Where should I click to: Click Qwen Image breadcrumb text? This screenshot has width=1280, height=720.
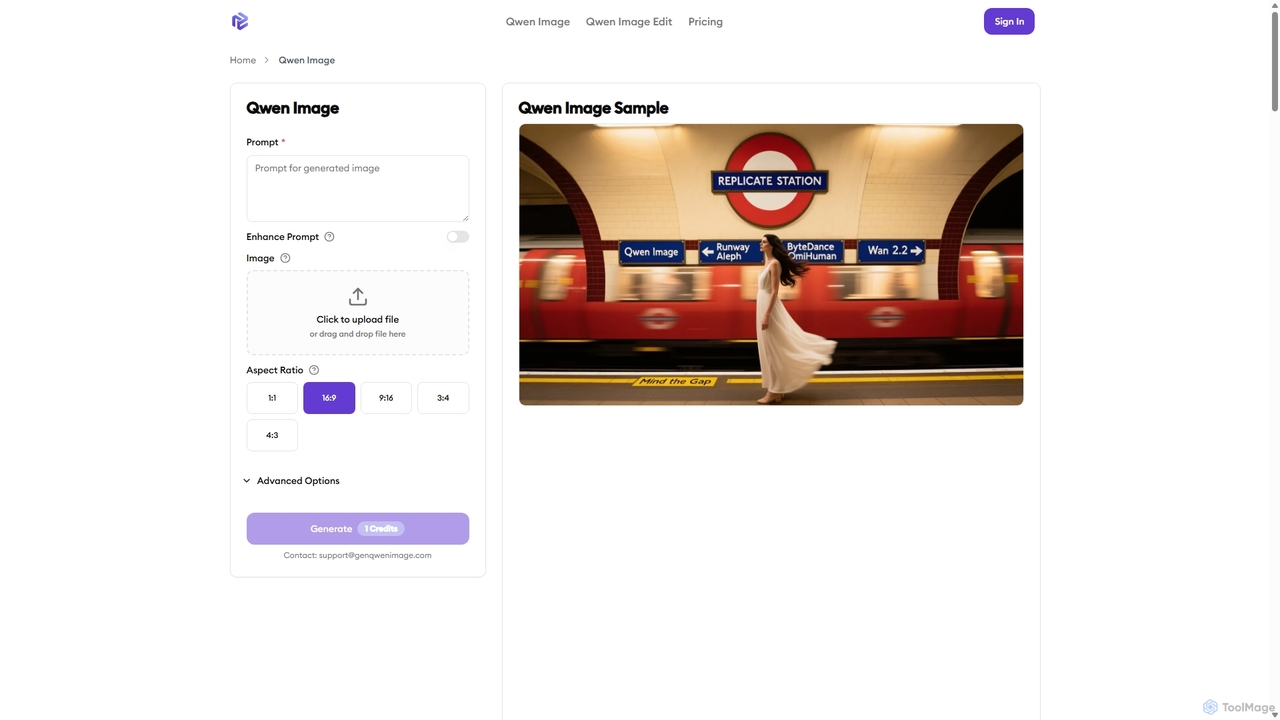(x=307, y=60)
